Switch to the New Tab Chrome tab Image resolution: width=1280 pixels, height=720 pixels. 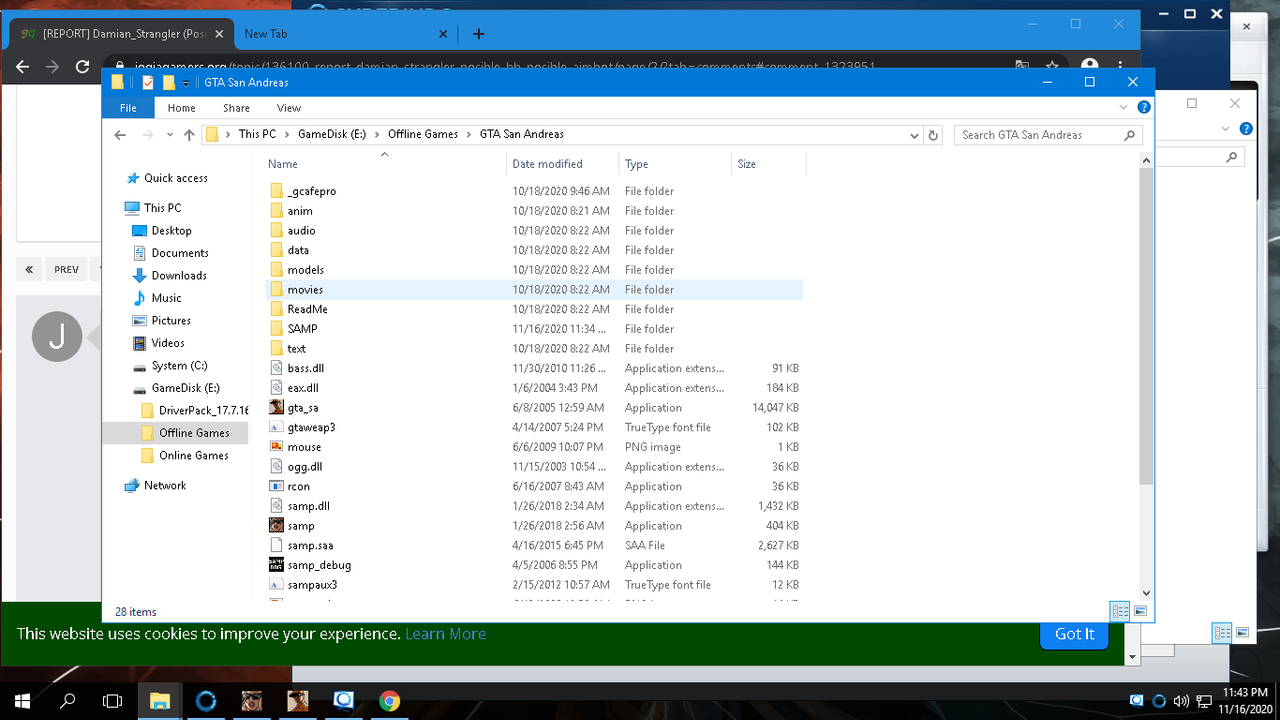[x=346, y=34]
